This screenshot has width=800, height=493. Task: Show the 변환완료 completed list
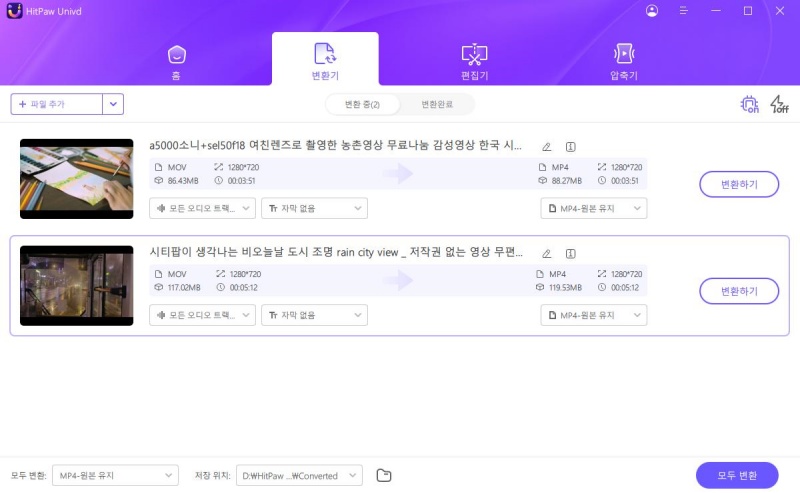[437, 104]
